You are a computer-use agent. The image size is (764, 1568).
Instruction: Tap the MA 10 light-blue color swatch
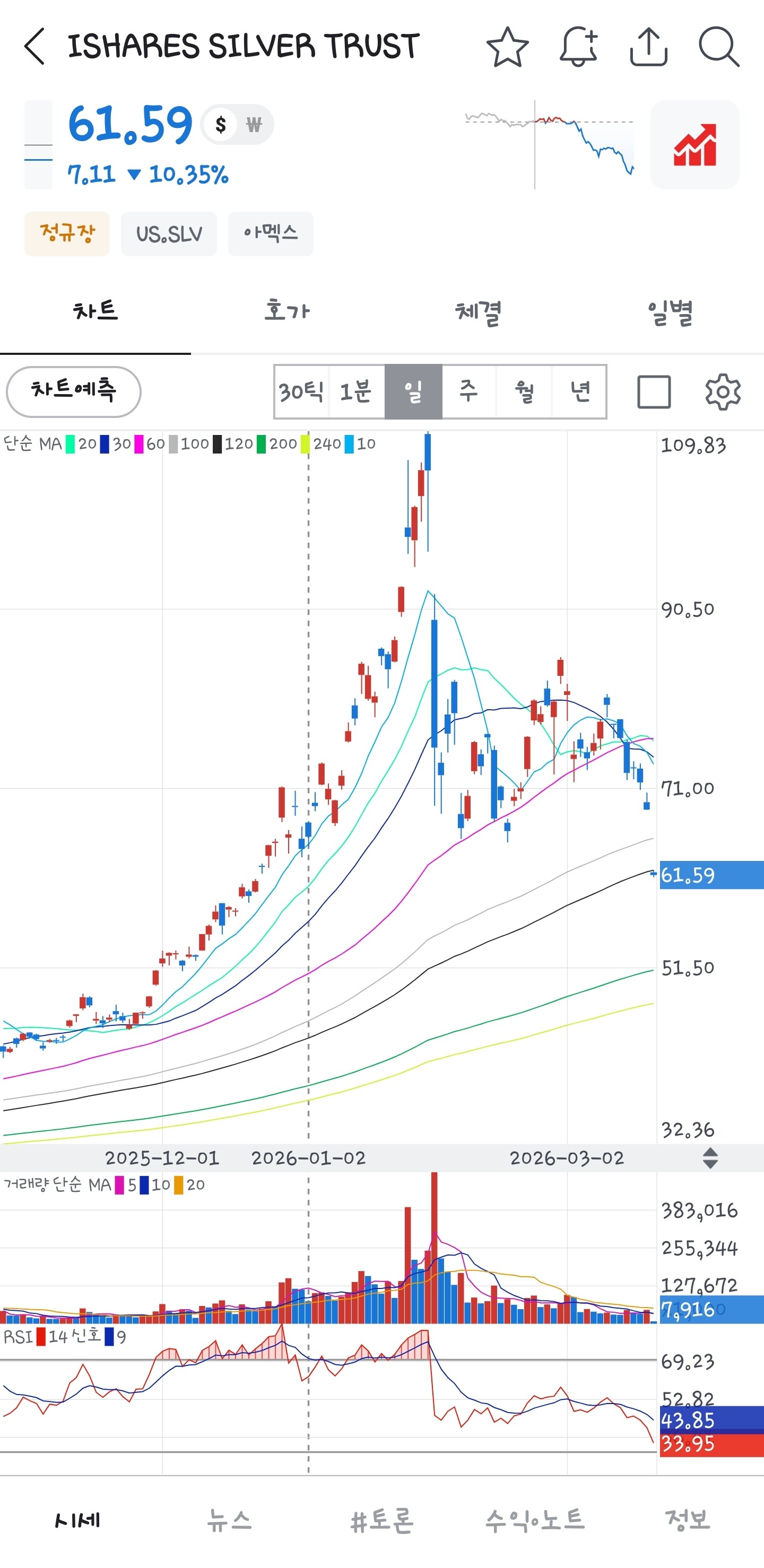tap(349, 445)
